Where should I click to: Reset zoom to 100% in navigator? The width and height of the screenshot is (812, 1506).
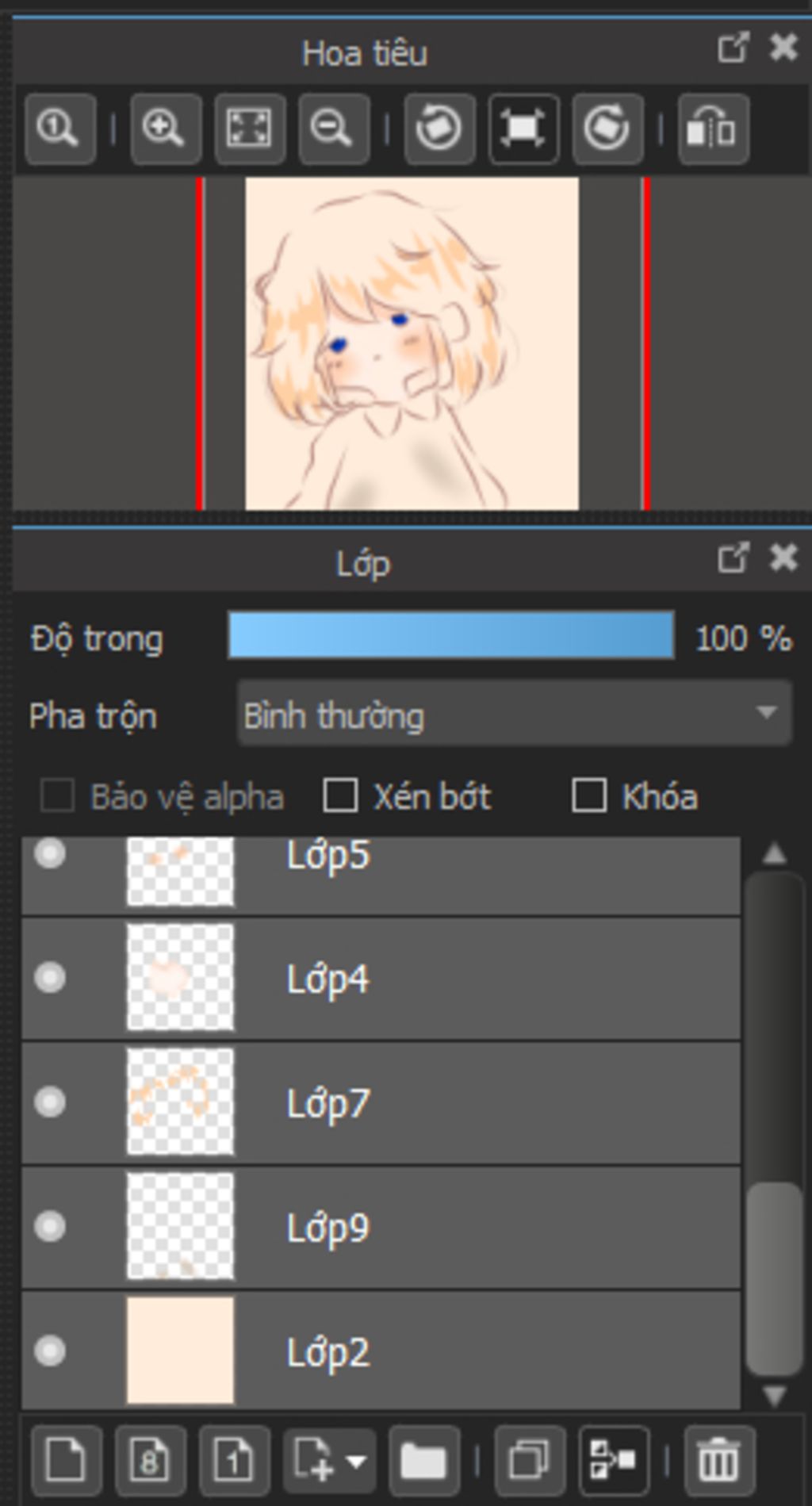click(x=59, y=128)
